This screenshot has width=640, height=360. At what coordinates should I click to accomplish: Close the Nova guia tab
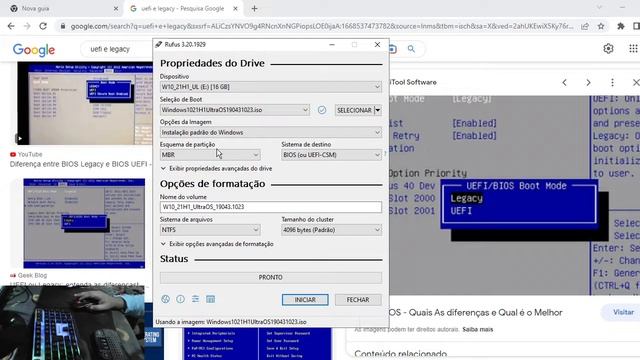116,8
